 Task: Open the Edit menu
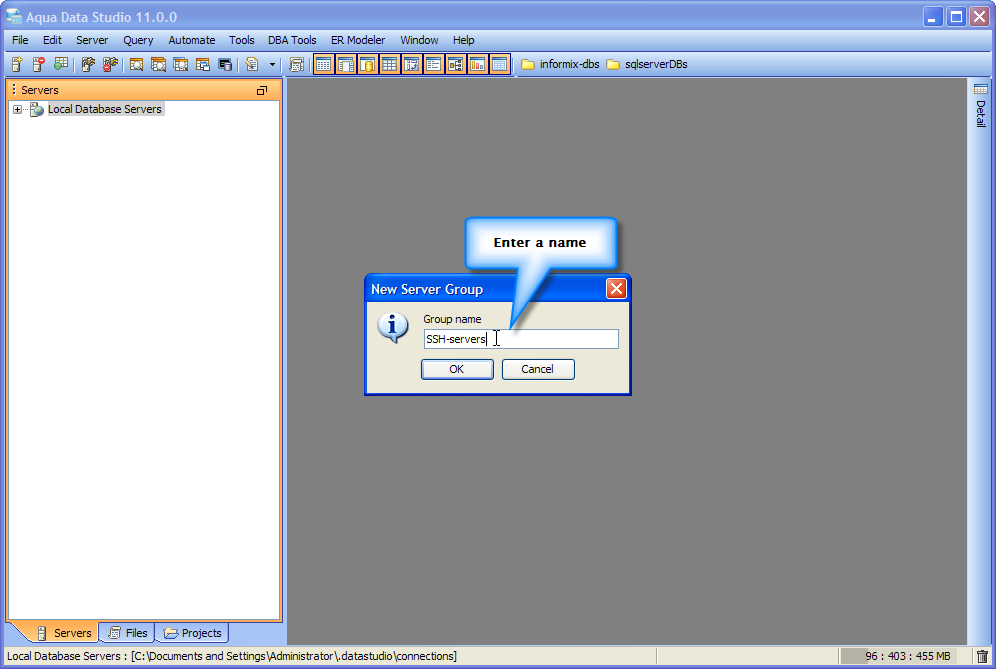52,40
